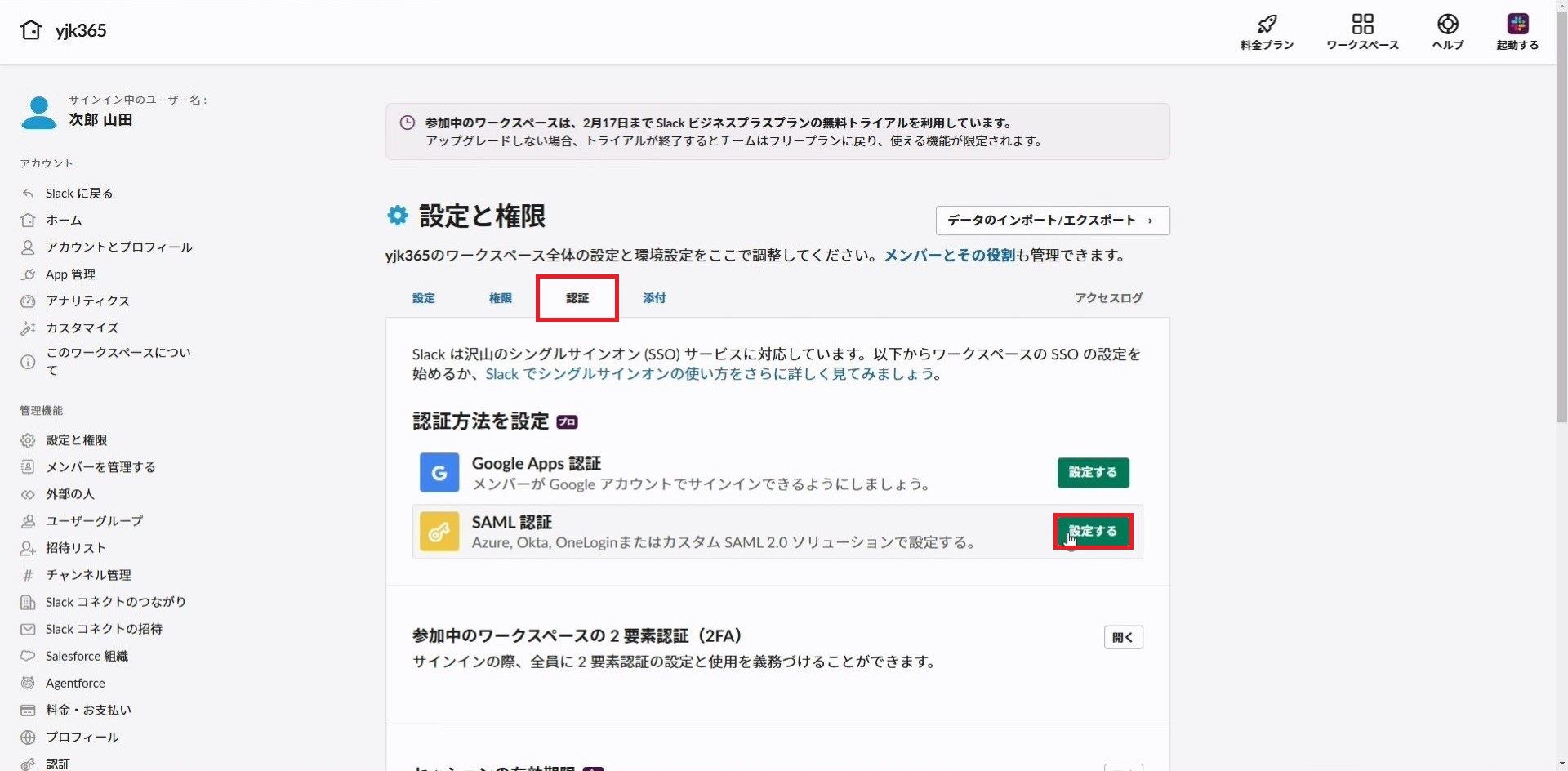
Task: Click the gear icon beside 設定と権限 heading
Action: point(398,216)
